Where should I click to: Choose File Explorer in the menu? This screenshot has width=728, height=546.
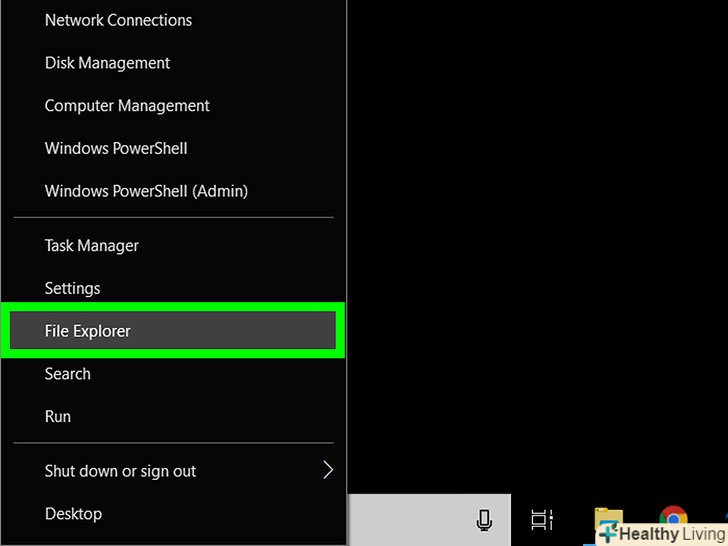pos(173,330)
